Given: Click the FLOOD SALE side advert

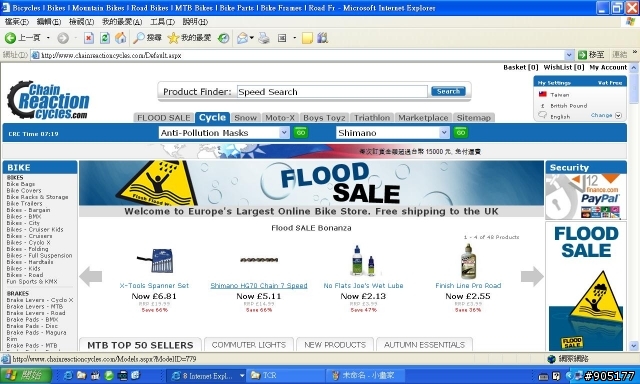Looking at the screenshot, I should tap(586, 286).
